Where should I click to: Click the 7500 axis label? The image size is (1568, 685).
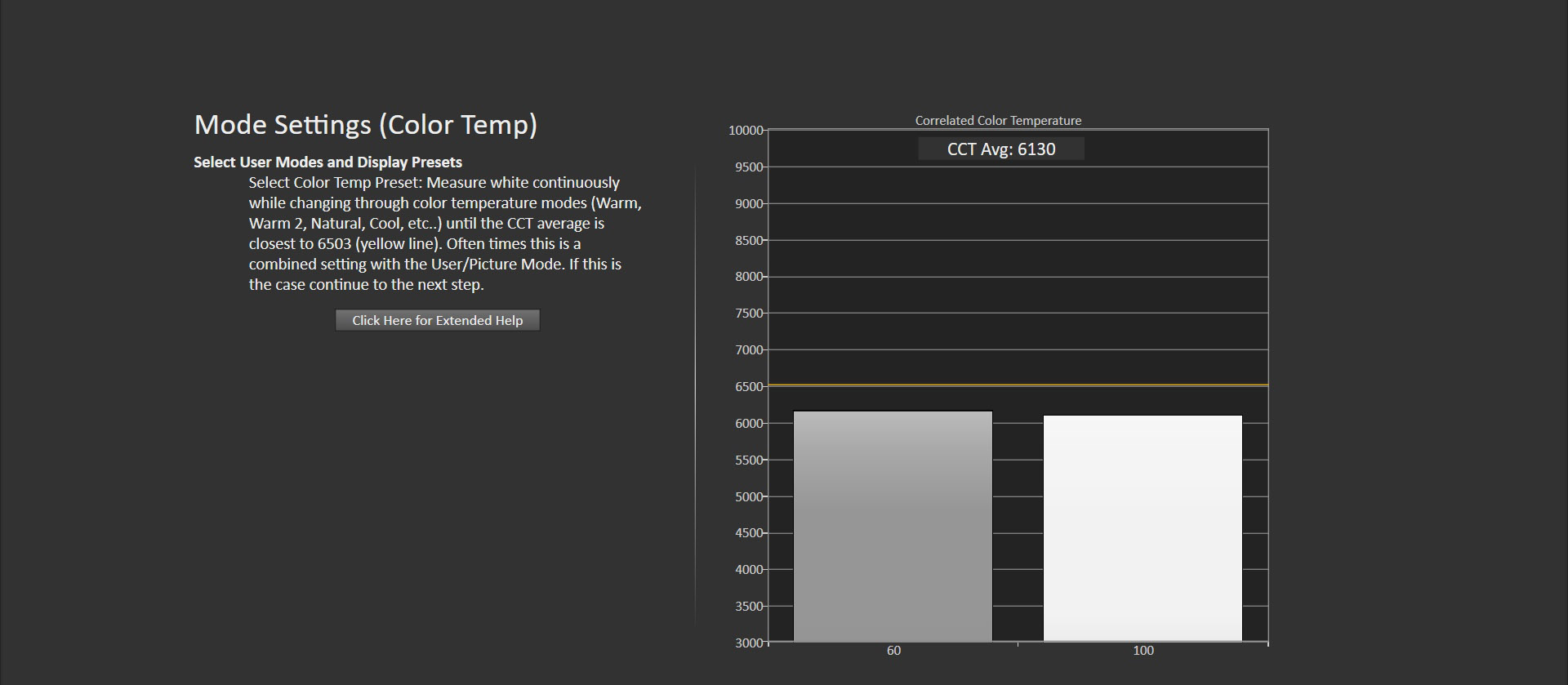[x=748, y=314]
